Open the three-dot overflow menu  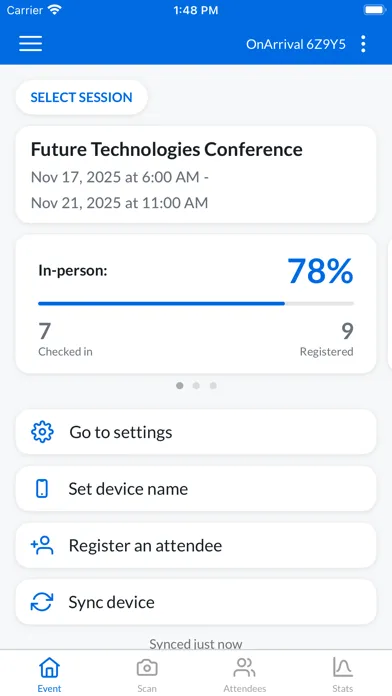363,44
